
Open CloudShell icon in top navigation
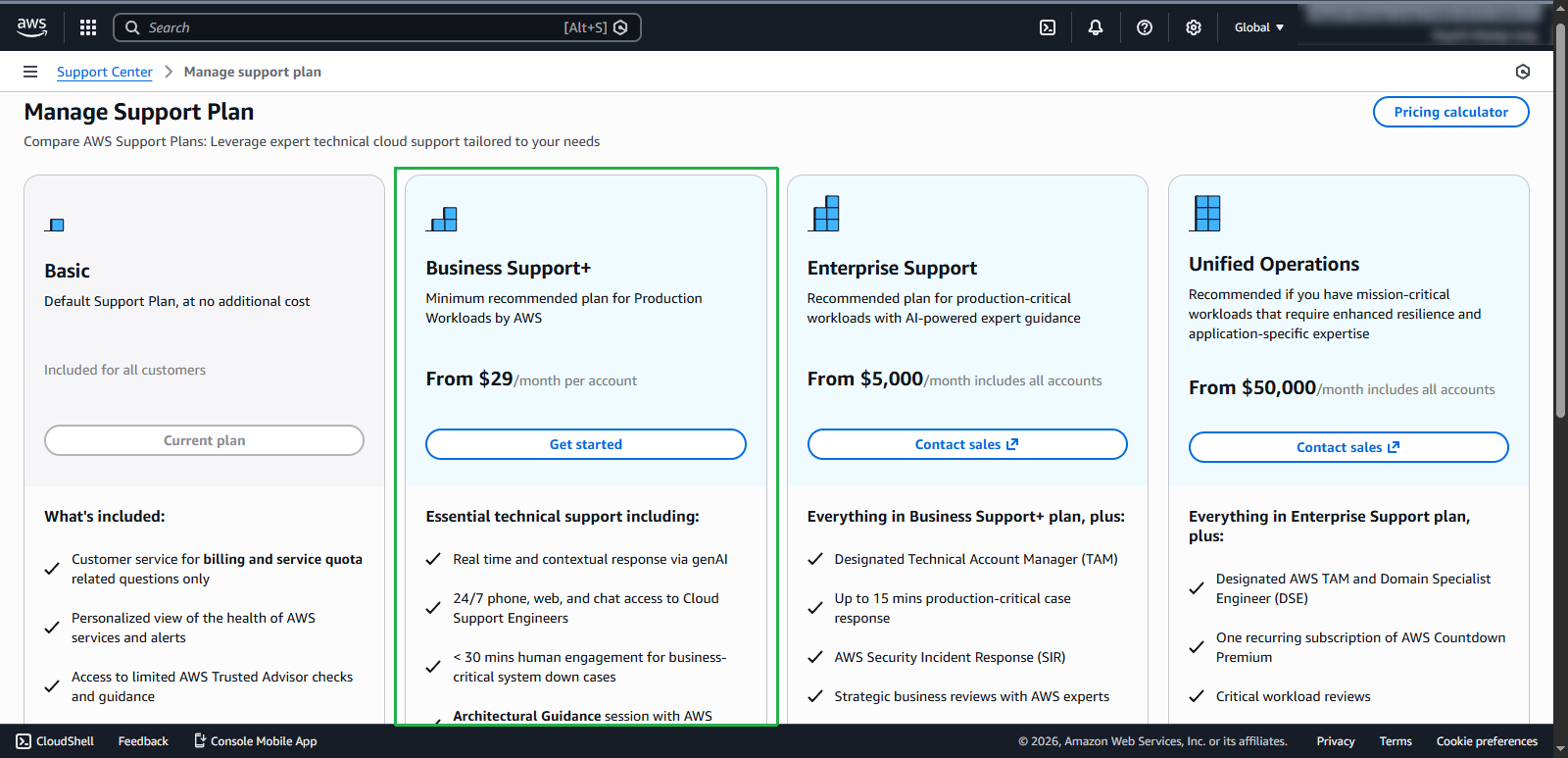coord(1048,27)
